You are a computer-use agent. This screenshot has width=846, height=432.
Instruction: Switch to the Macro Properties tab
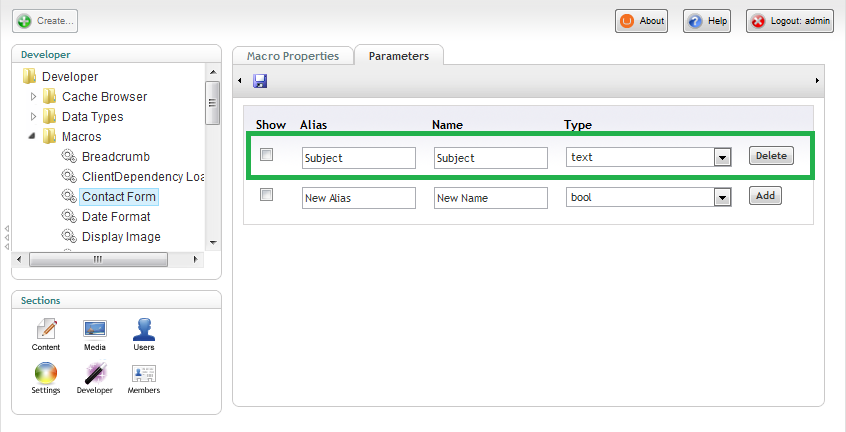[x=293, y=56]
